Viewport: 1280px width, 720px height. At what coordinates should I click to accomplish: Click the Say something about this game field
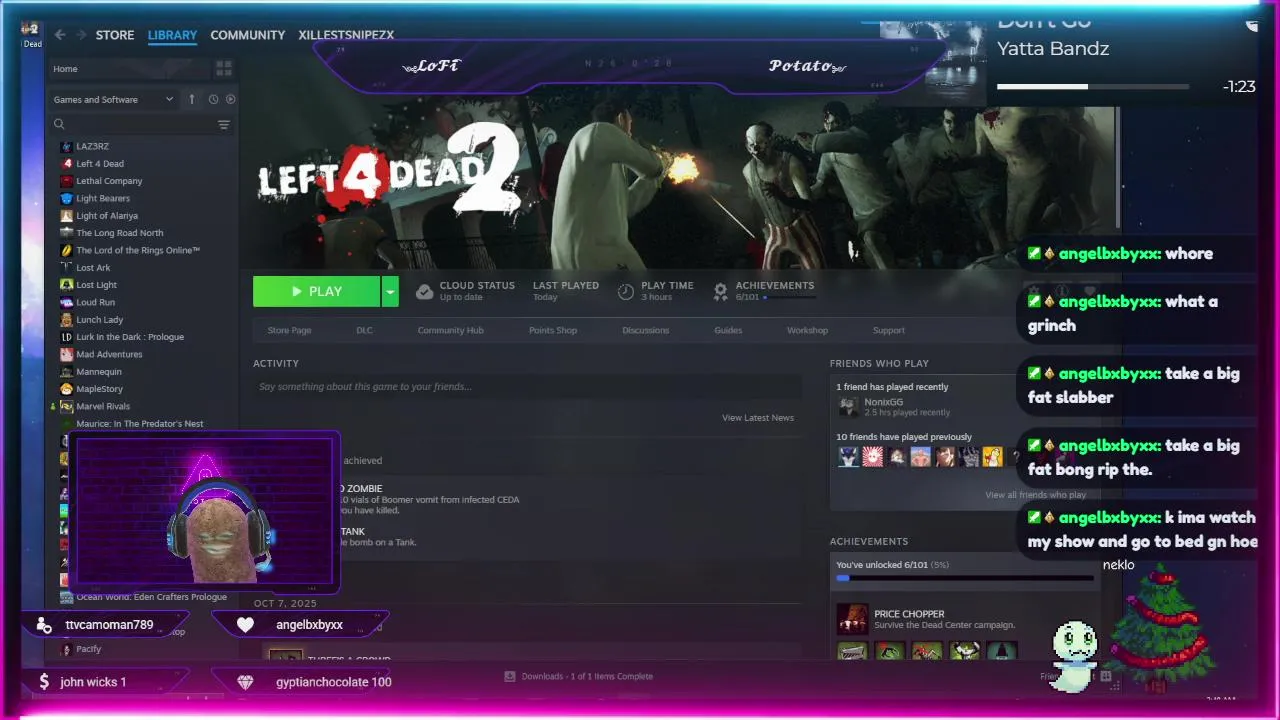(527, 387)
